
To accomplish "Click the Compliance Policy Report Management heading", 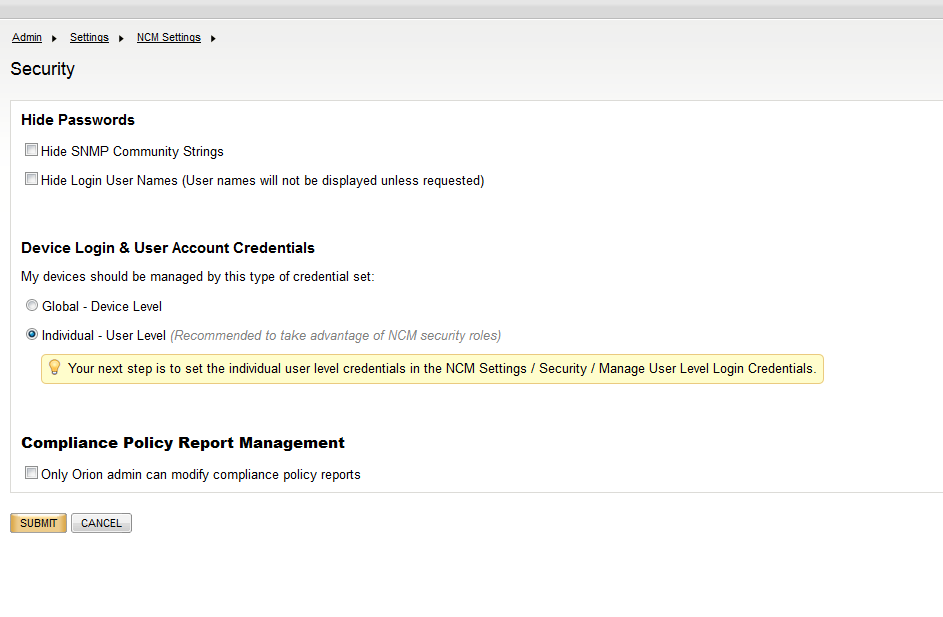I will click(x=183, y=442).
